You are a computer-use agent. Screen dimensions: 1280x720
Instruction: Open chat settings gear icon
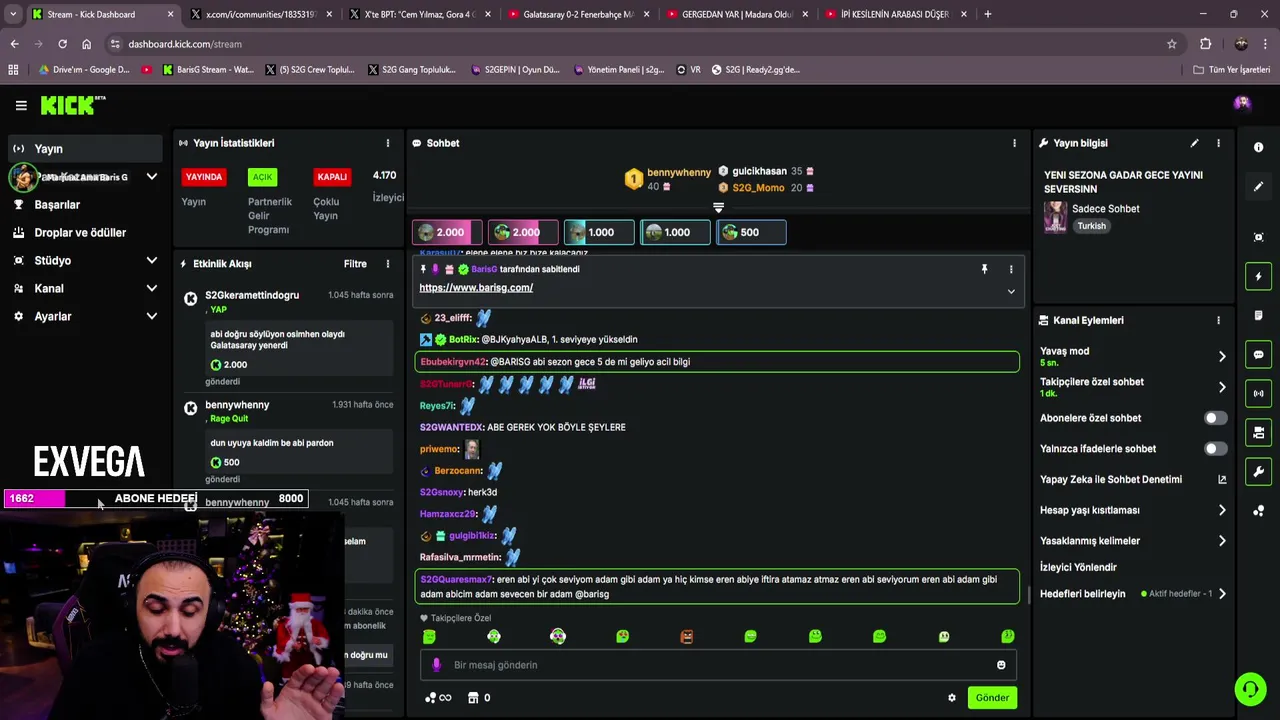(952, 698)
